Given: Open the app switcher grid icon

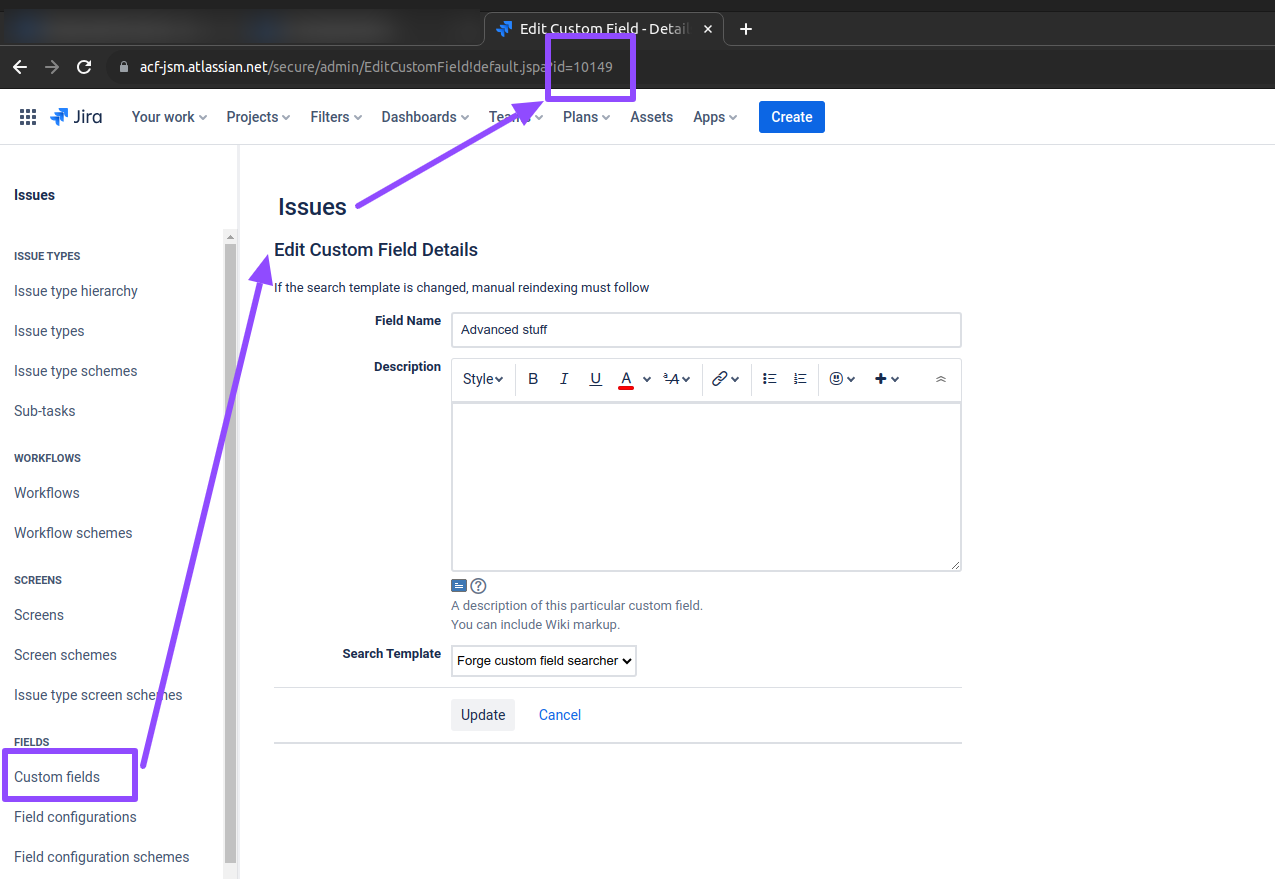Looking at the screenshot, I should click(27, 116).
